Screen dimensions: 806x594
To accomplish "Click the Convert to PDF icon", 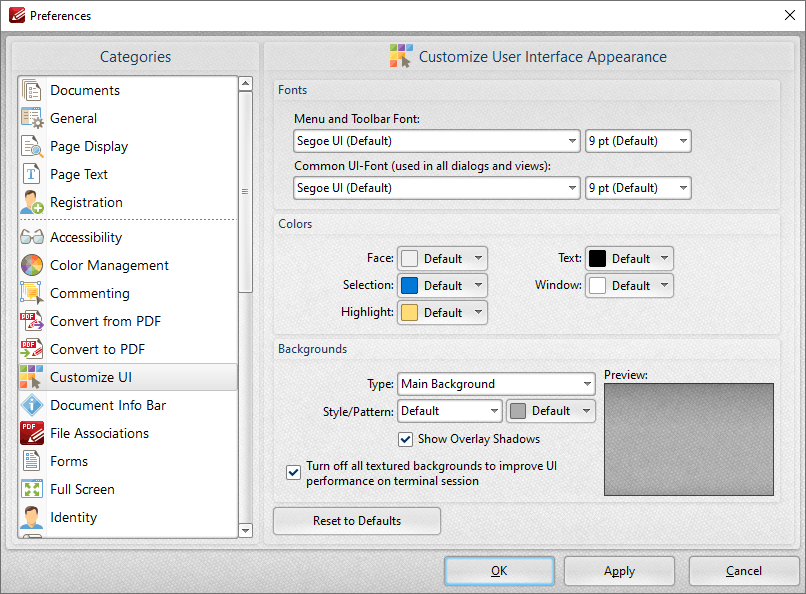I will pyautogui.click(x=32, y=349).
